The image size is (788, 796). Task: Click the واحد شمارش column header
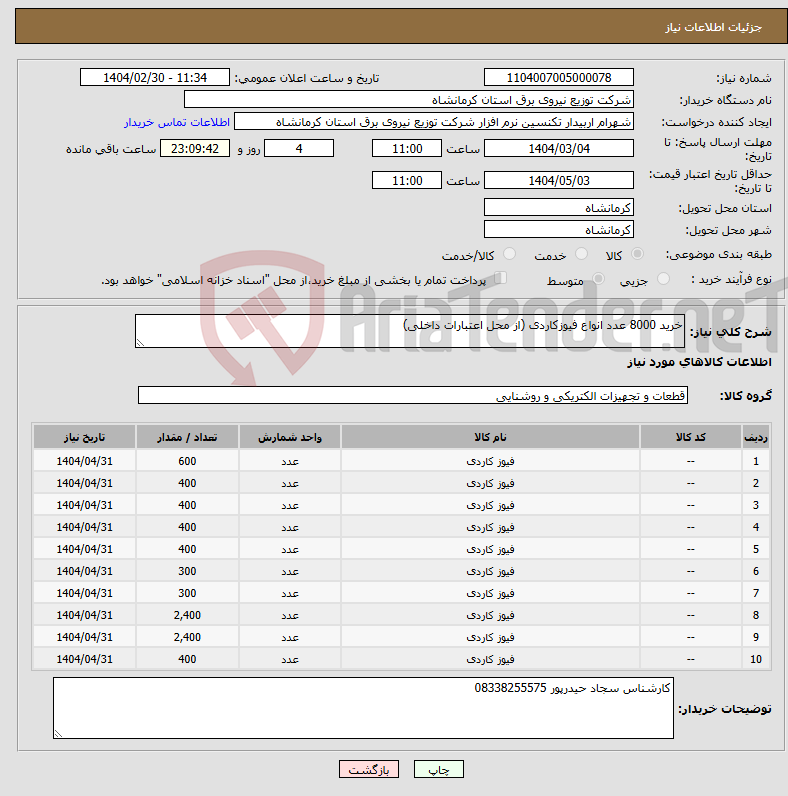[290, 437]
